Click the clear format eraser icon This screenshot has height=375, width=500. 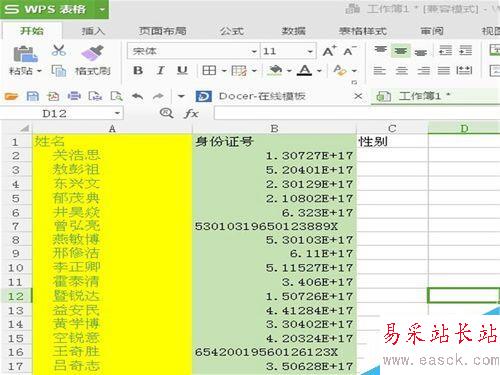340,70
